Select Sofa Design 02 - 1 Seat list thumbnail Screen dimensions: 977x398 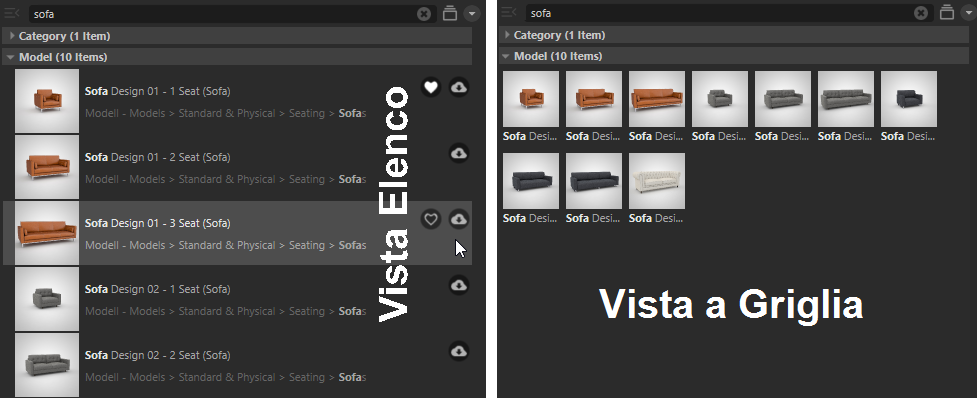pyautogui.click(x=47, y=299)
